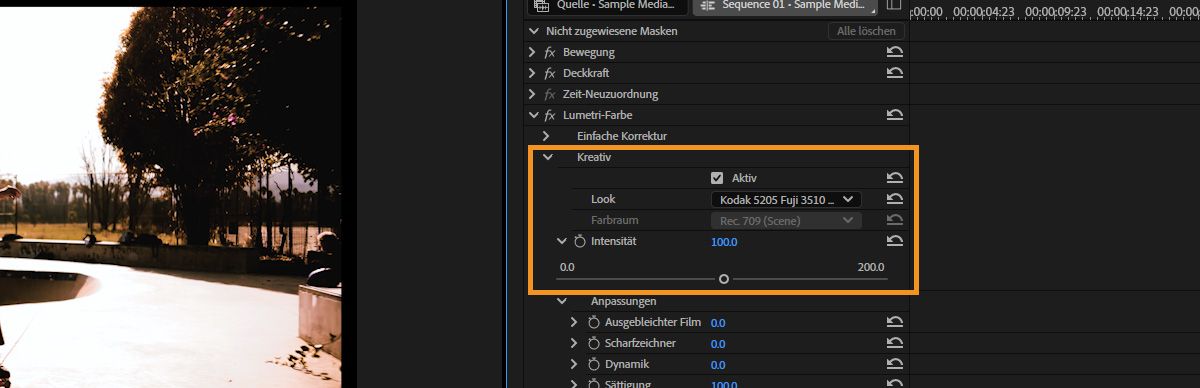Toggle fx bypass for Lumetri-Farbe
Image resolution: width=1200 pixels, height=388 pixels.
[x=549, y=115]
